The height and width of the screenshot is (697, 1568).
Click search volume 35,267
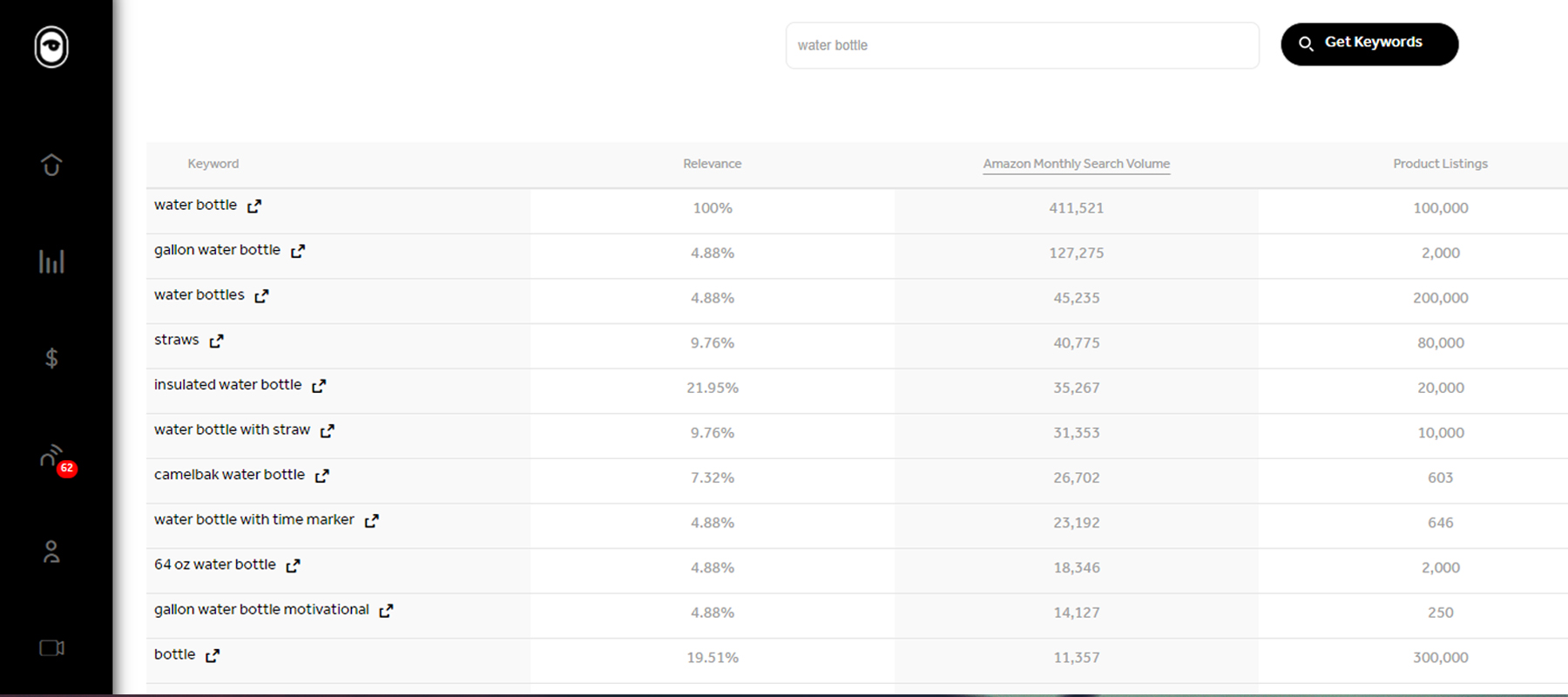point(1077,388)
